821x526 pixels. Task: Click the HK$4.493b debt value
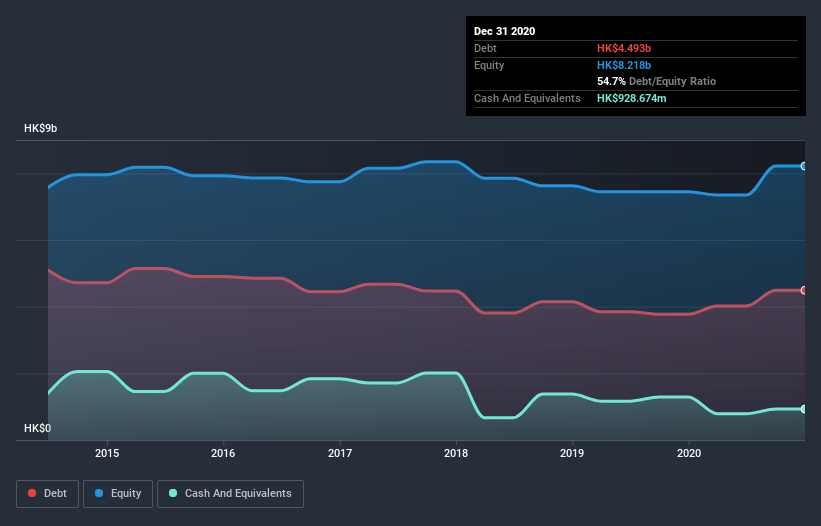click(624, 48)
